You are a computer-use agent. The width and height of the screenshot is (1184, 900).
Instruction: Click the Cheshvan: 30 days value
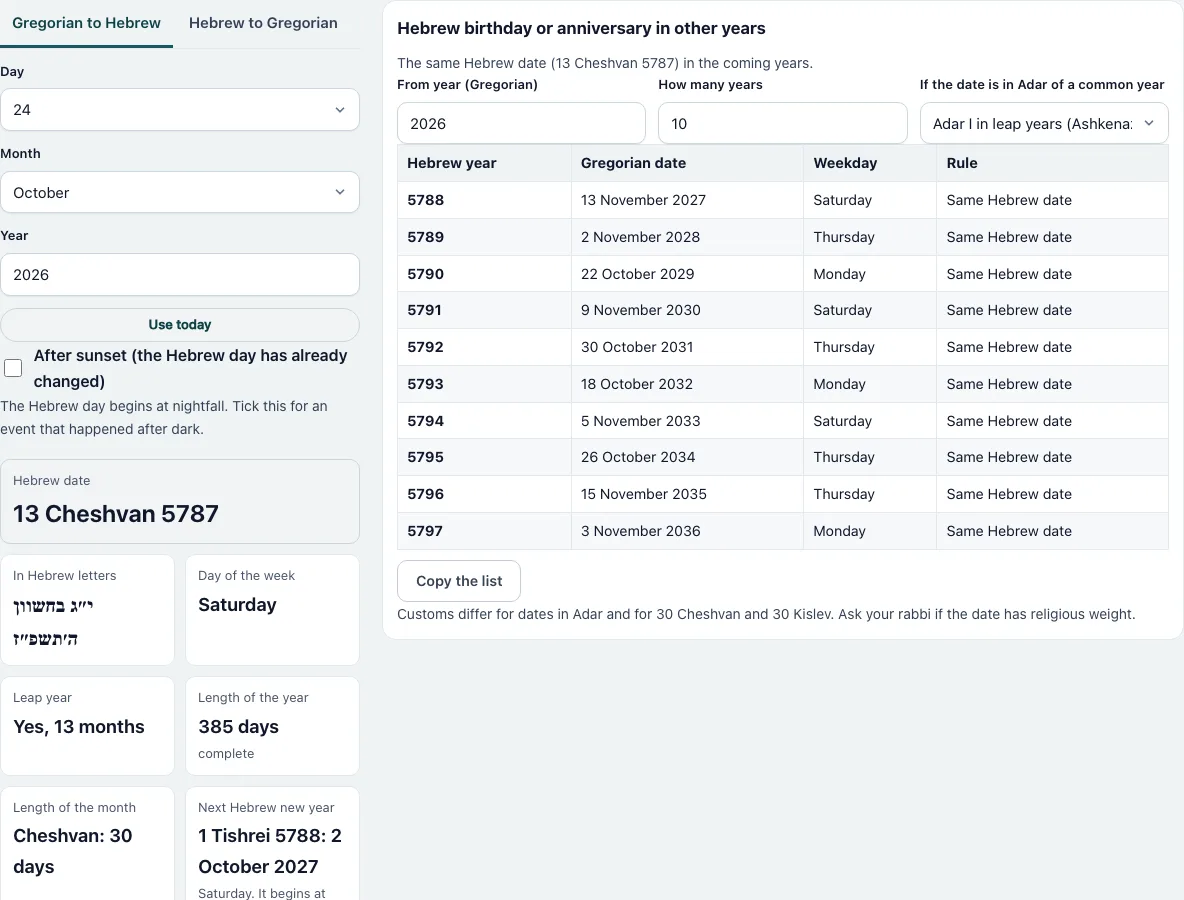pyautogui.click(x=72, y=851)
